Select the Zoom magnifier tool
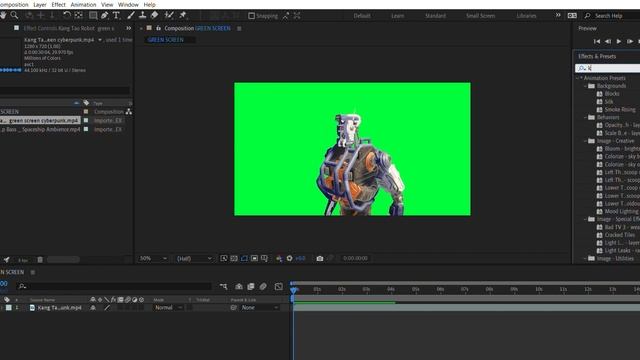 (x=14, y=15)
